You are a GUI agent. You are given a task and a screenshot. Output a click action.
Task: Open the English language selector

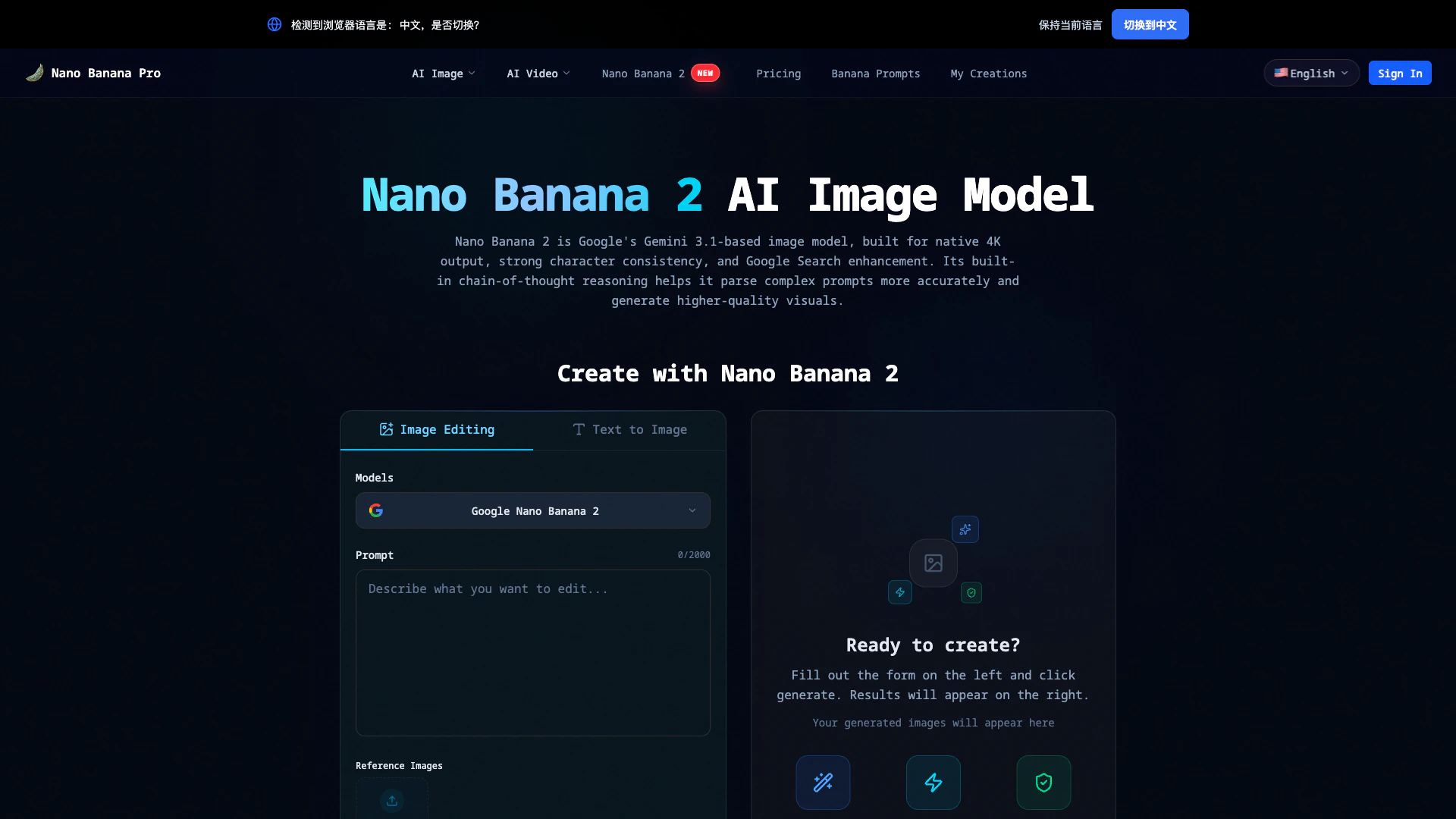pyautogui.click(x=1310, y=74)
